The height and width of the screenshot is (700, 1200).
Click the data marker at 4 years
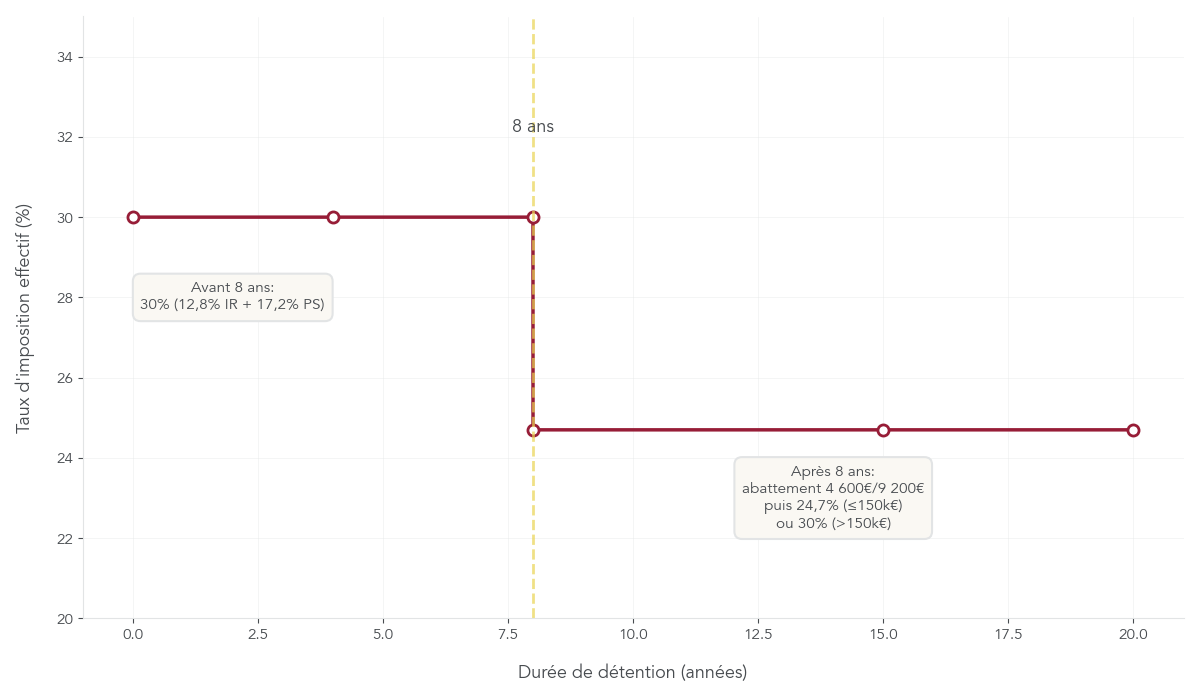coord(333,217)
